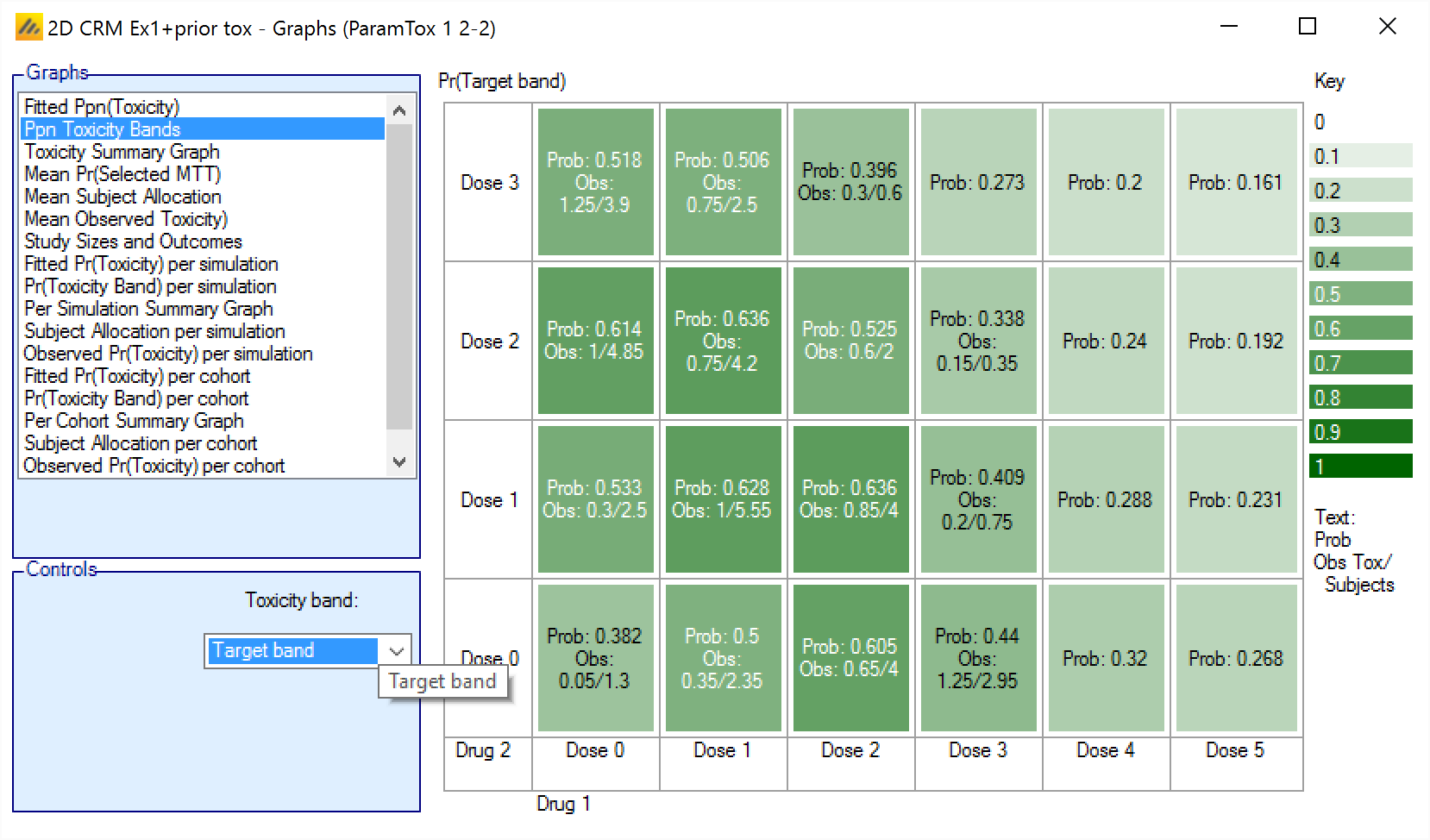Select Per Cohort Summary Graph
This screenshot has height=840, width=1430.
coord(134,421)
